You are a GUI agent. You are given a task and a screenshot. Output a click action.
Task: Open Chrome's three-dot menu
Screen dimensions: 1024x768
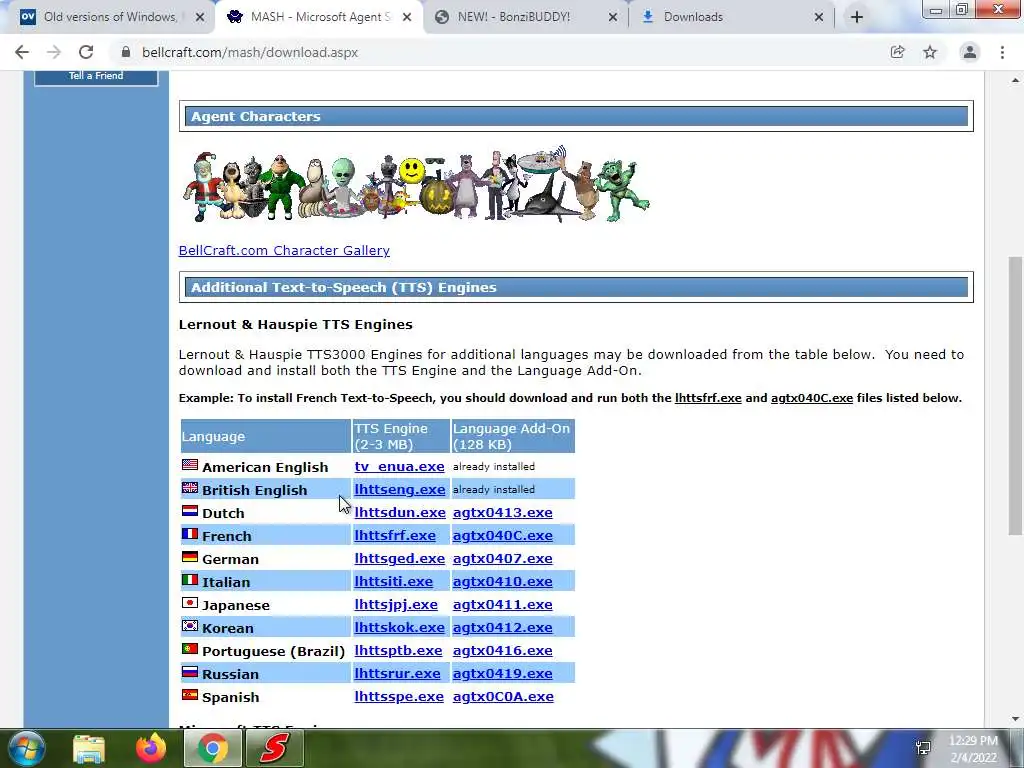click(1002, 52)
